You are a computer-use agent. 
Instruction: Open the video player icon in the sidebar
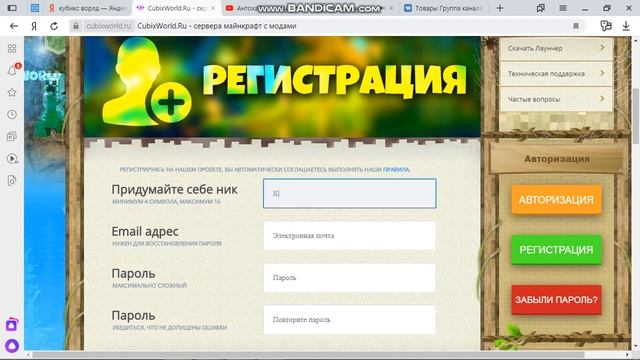(12, 158)
